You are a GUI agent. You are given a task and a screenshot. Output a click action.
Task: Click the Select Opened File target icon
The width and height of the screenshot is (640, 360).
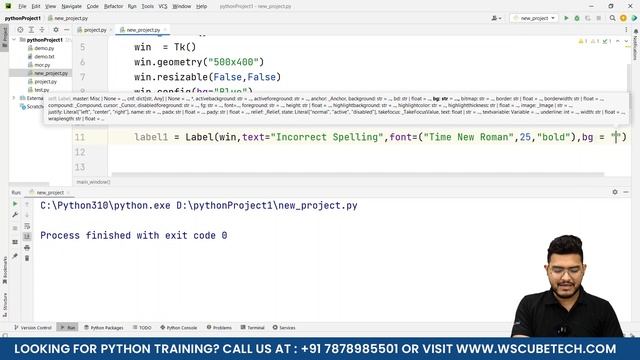tap(20, 30)
